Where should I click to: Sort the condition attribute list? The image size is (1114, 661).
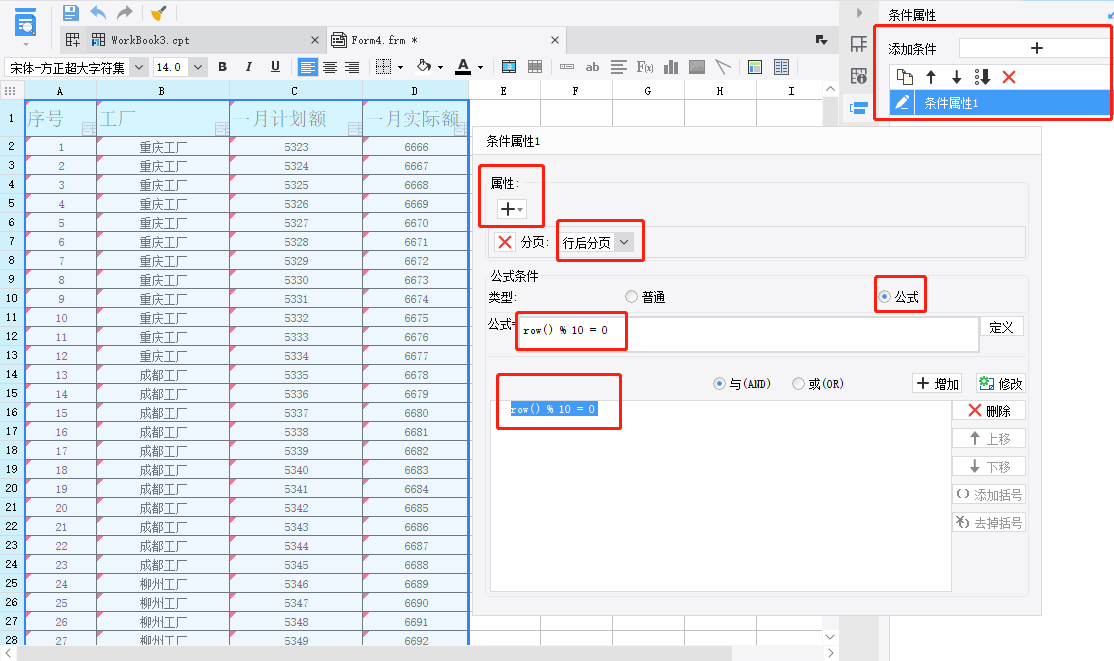(x=983, y=77)
